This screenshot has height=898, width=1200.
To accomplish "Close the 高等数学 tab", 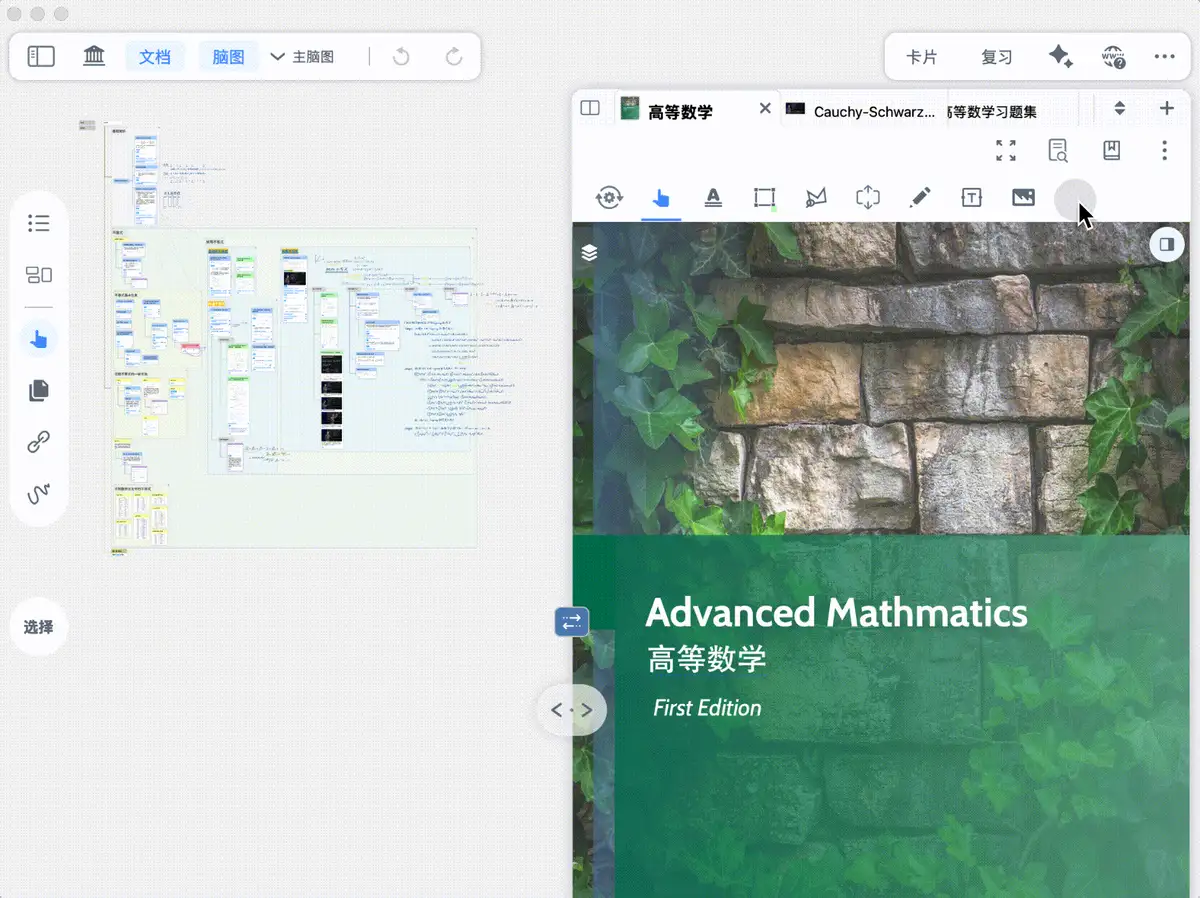I will (x=765, y=108).
